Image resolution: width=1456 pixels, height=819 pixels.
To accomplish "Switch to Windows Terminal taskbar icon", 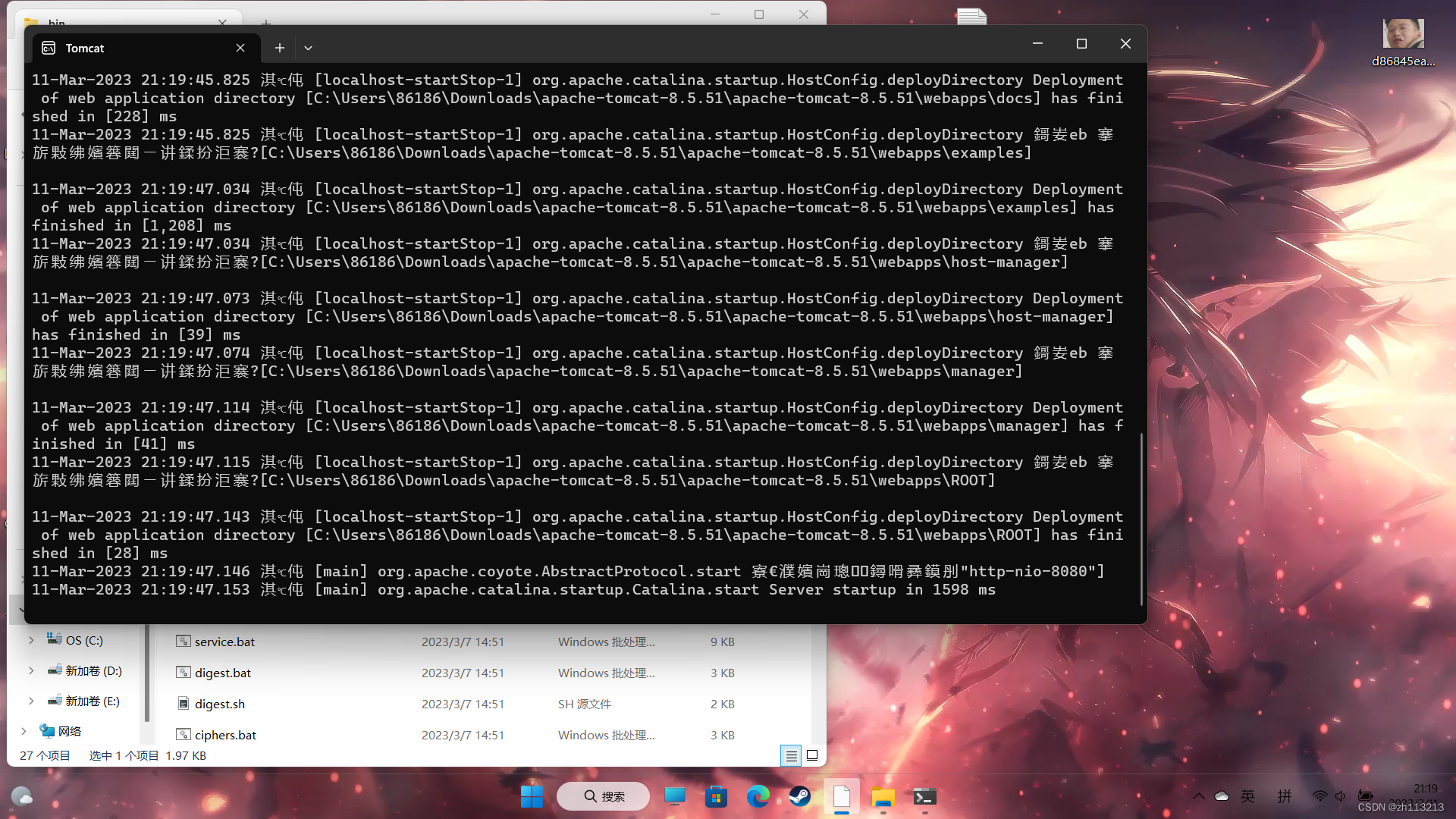I will (924, 796).
